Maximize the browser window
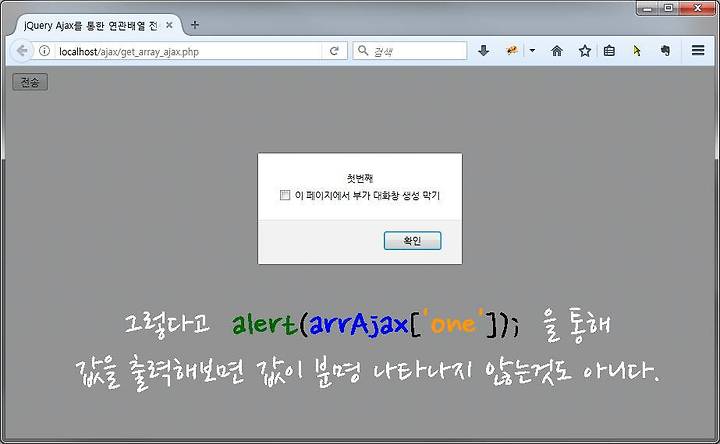The height and width of the screenshot is (444, 720). click(669, 8)
